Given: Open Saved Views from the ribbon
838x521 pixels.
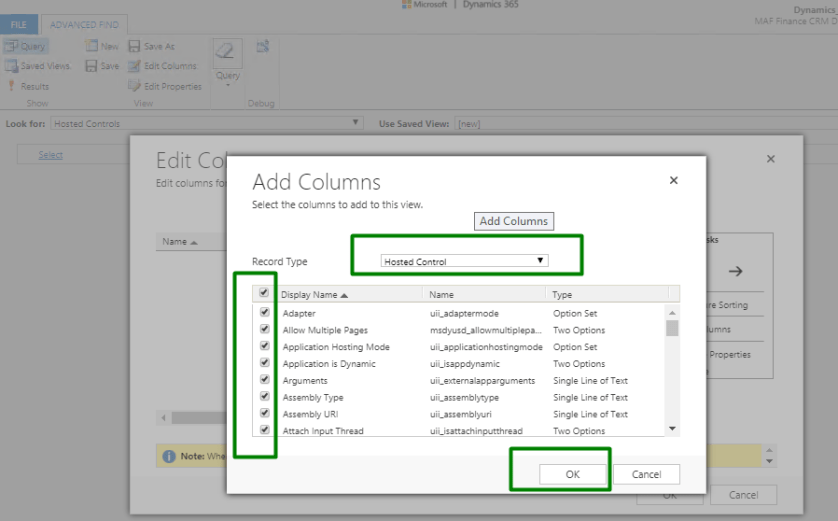Looking at the screenshot, I should (x=11, y=66).
